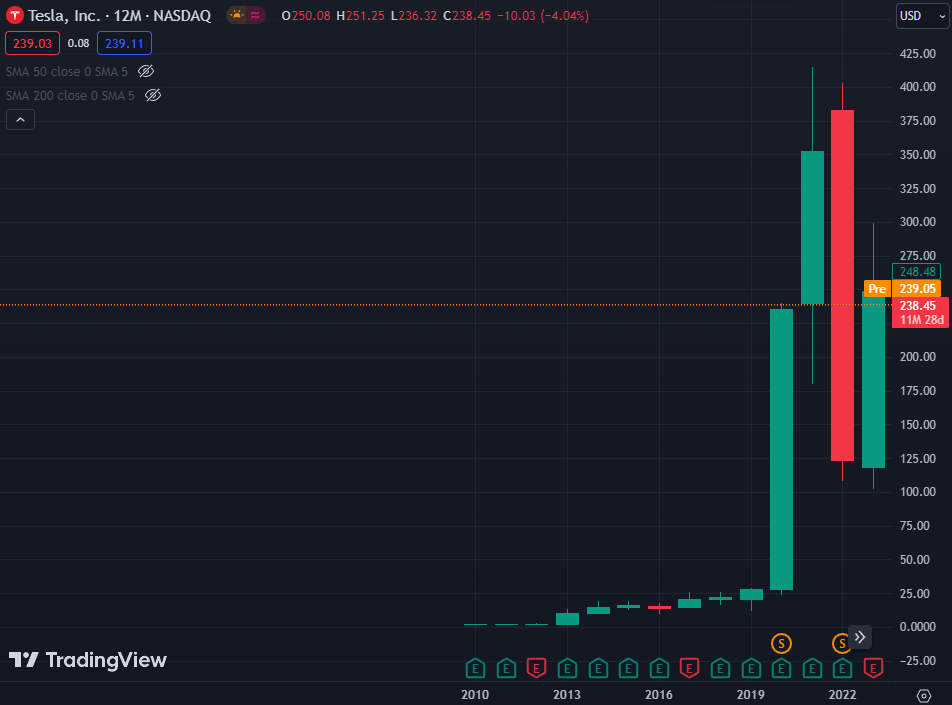Screen dimensions: 952x705
Task: Open earnings marker beneath the left split marker
Action: [x=781, y=669]
